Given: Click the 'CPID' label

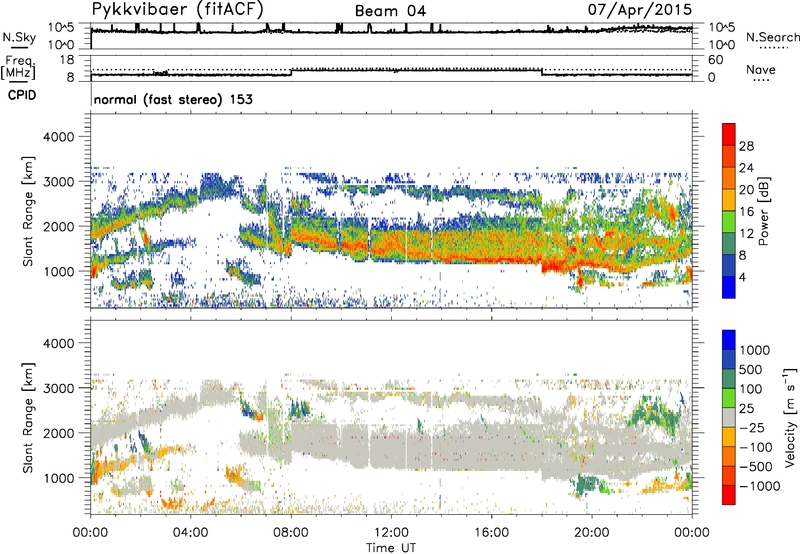Looking at the screenshot, I should pyautogui.click(x=22, y=95).
